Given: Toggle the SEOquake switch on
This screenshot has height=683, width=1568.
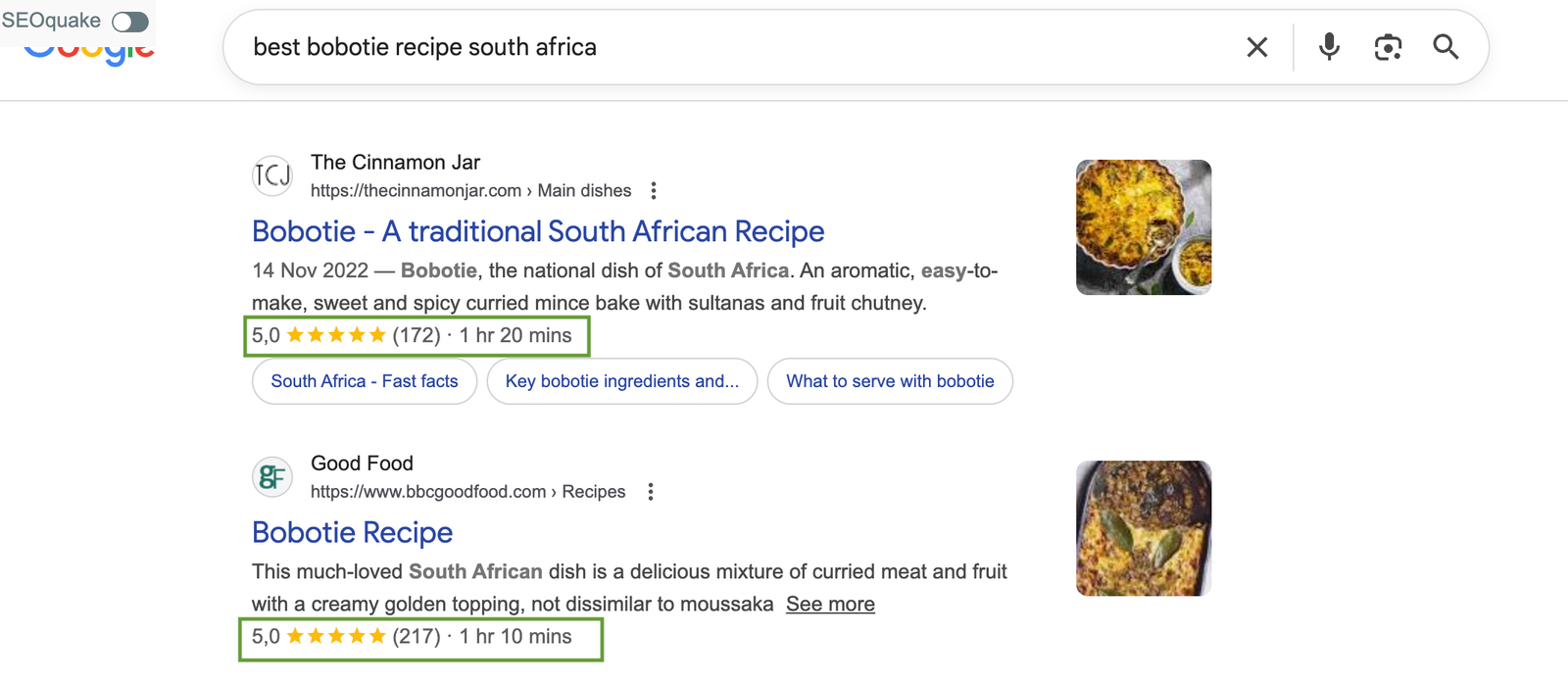Looking at the screenshot, I should point(130,22).
